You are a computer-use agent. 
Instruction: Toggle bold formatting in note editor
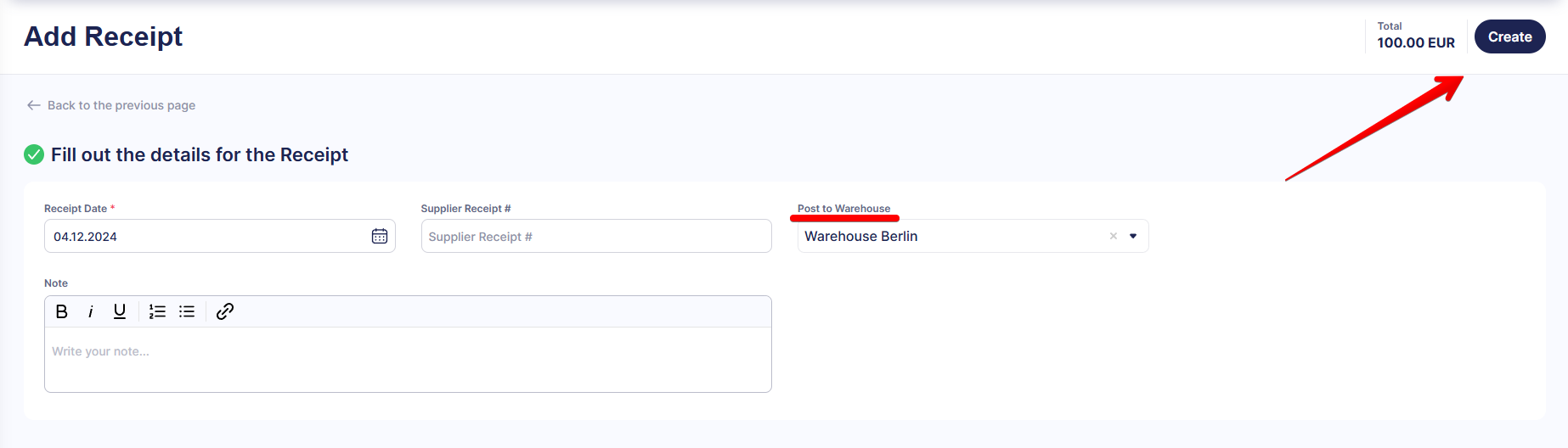[62, 311]
